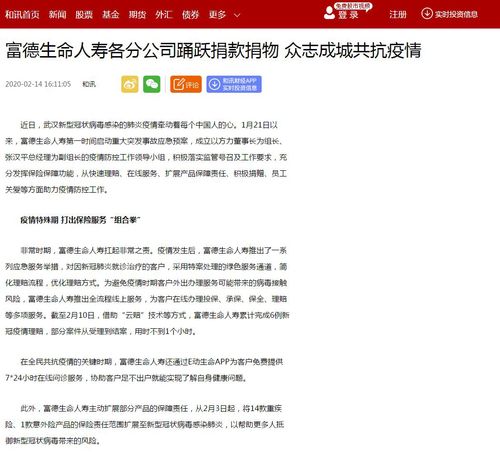Click 注册 link
The image size is (500, 459).
pos(398,14)
